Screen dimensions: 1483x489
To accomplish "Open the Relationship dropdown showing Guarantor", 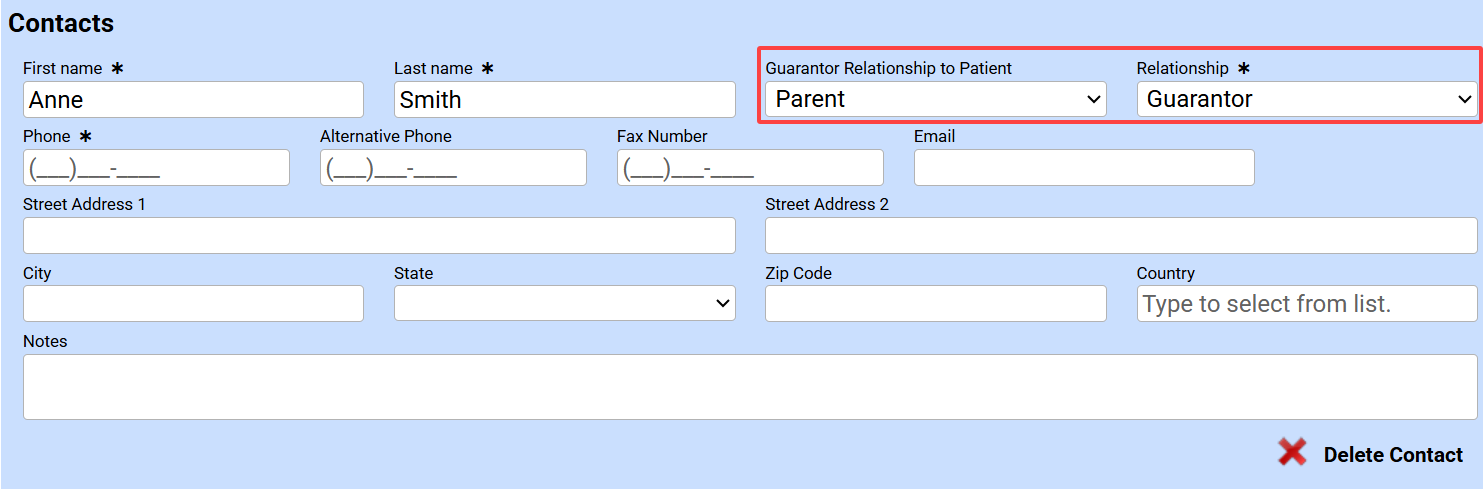I will (1306, 99).
